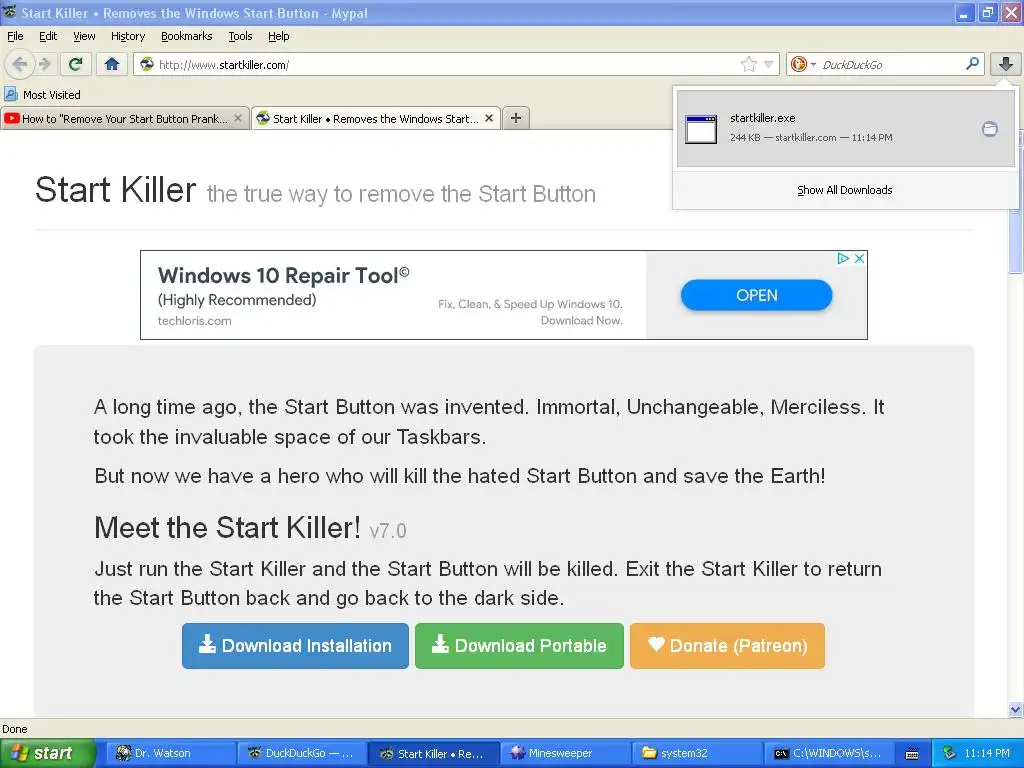Switch to DuckDuckGo taskbar window
Image resolution: width=1024 pixels, height=768 pixels.
pos(302,753)
